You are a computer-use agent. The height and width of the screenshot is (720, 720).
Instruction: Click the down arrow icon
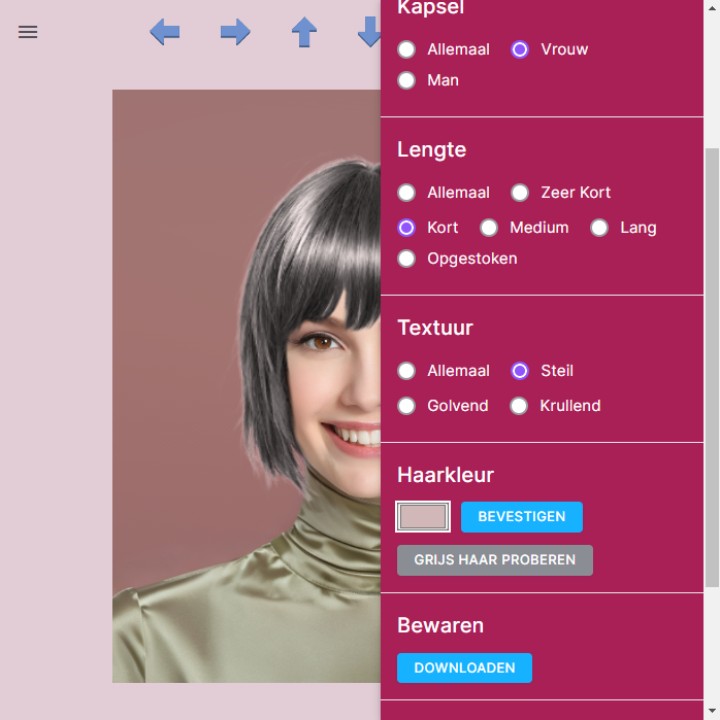pos(369,32)
